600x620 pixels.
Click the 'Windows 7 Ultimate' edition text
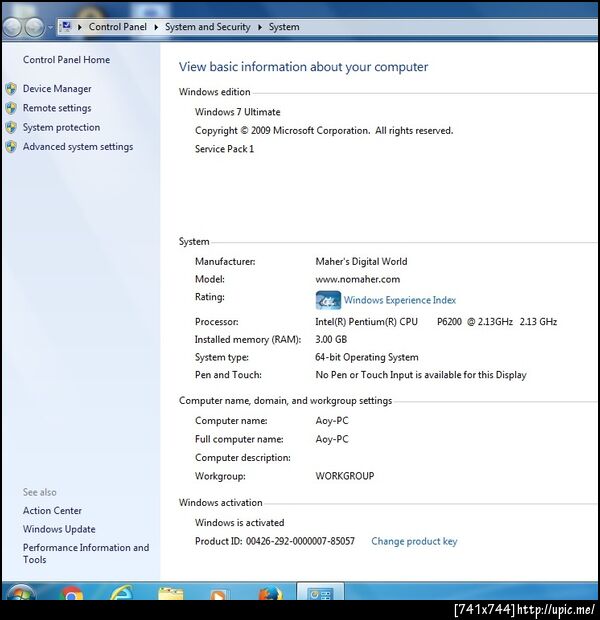(x=237, y=112)
